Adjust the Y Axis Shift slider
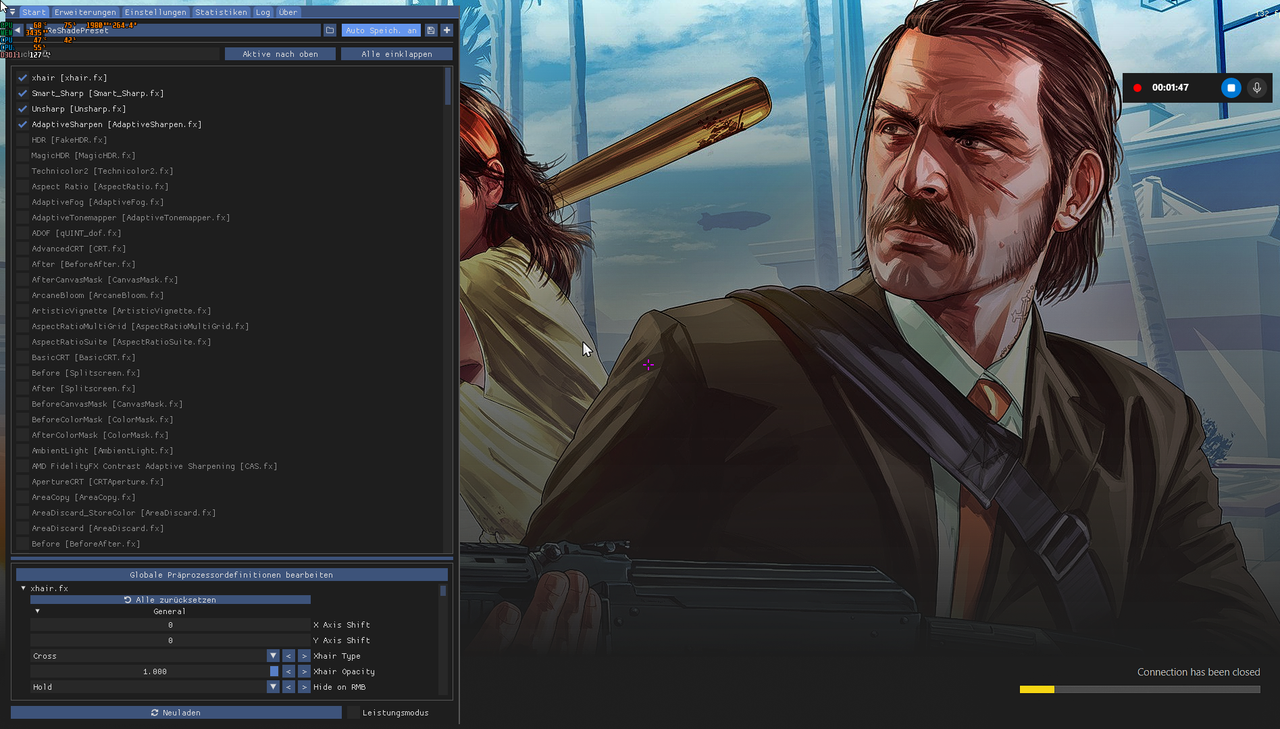1280x729 pixels. coord(170,640)
